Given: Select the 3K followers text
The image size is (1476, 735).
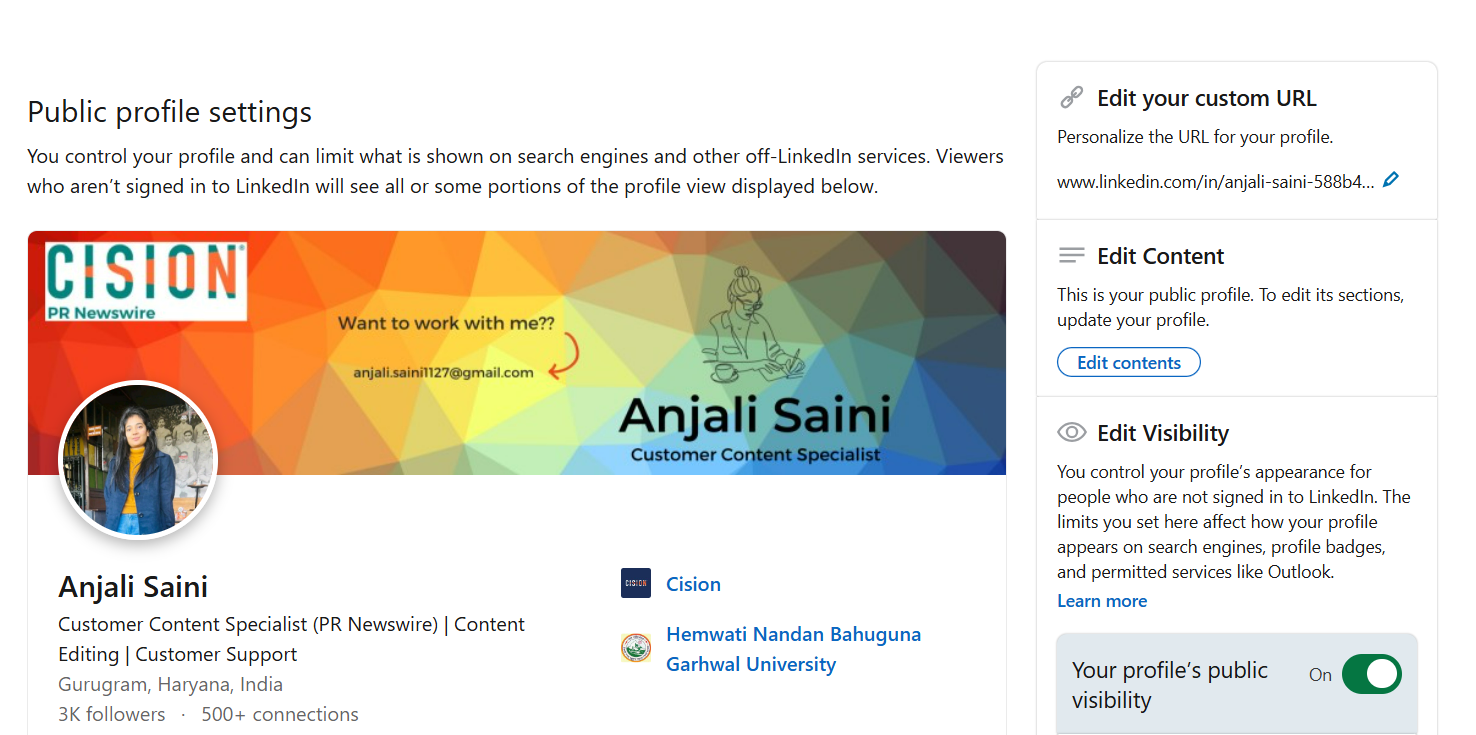Looking at the screenshot, I should point(111,713).
